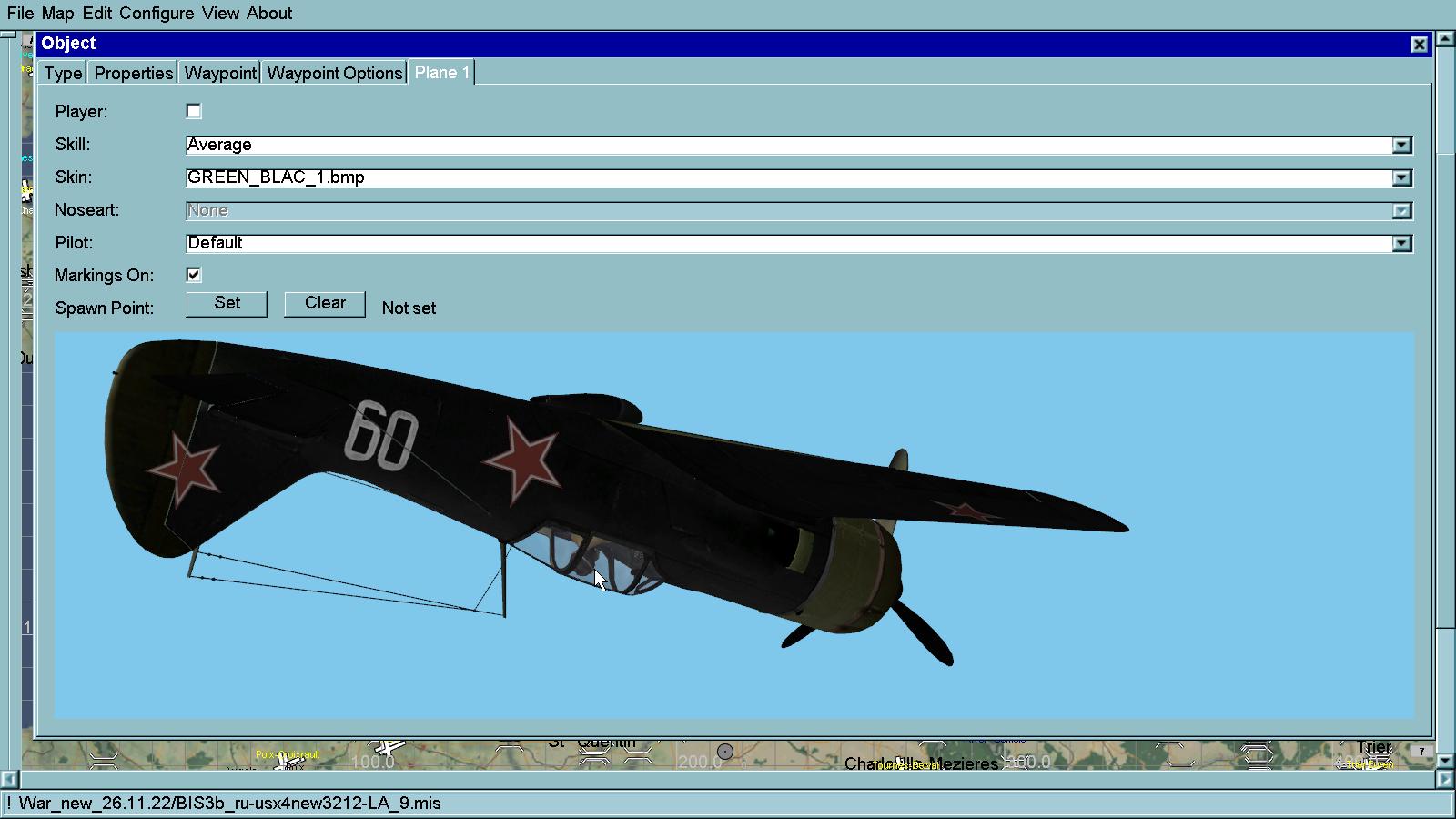Click the map scroll-up arrow
Screen dimensions: 1456x819
pos(1445,39)
